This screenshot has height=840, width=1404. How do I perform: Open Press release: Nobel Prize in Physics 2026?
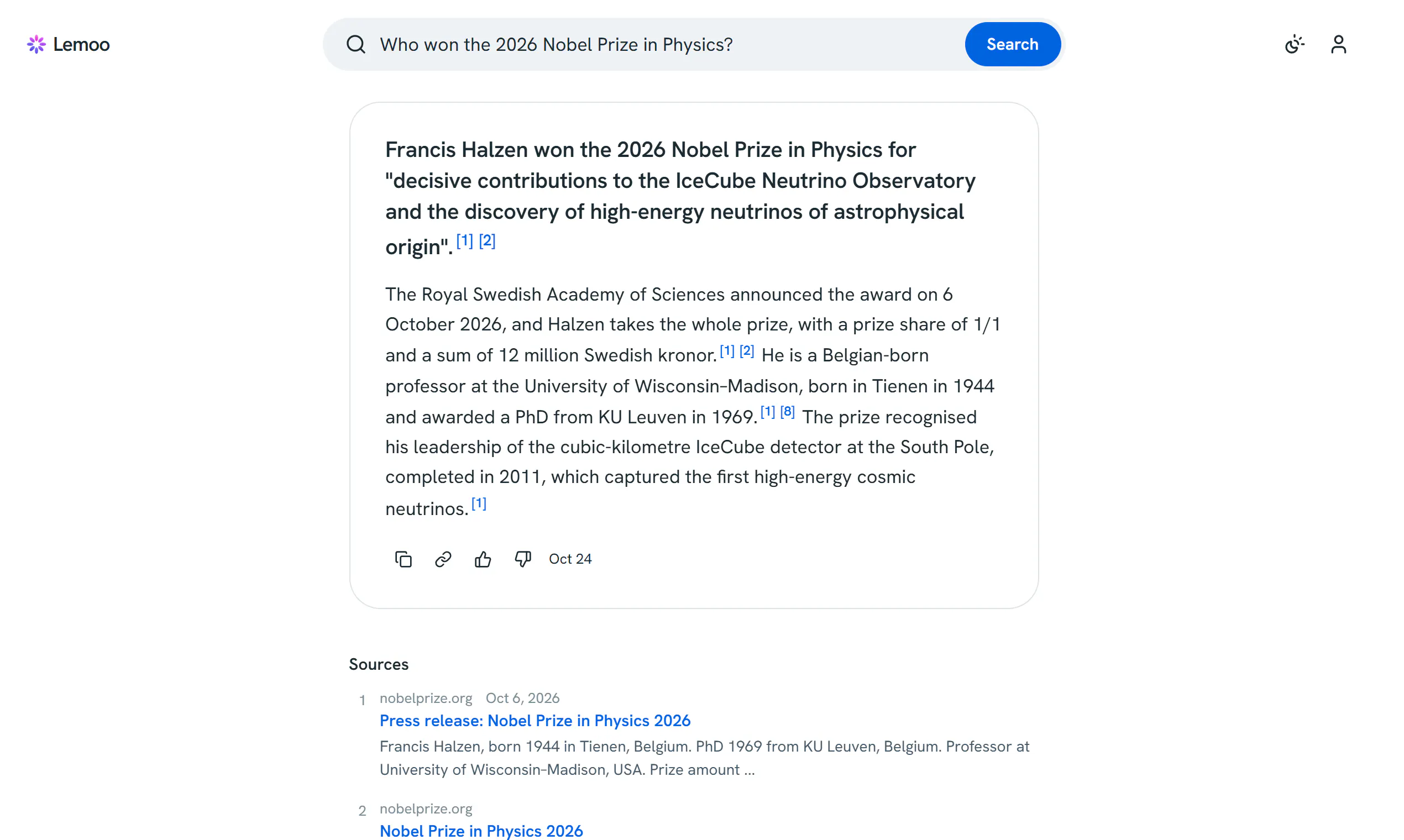point(535,721)
